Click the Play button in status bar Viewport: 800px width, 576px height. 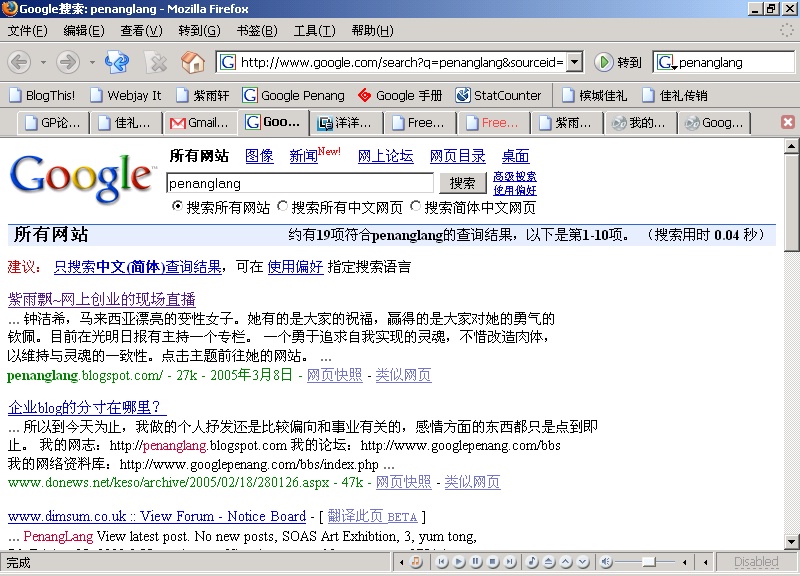click(x=459, y=562)
